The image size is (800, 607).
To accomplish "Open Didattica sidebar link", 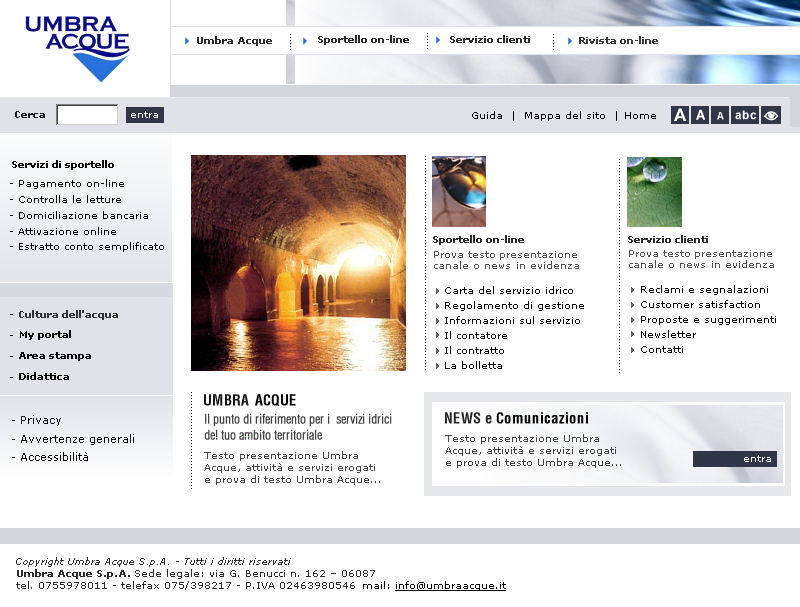I will 44,376.
